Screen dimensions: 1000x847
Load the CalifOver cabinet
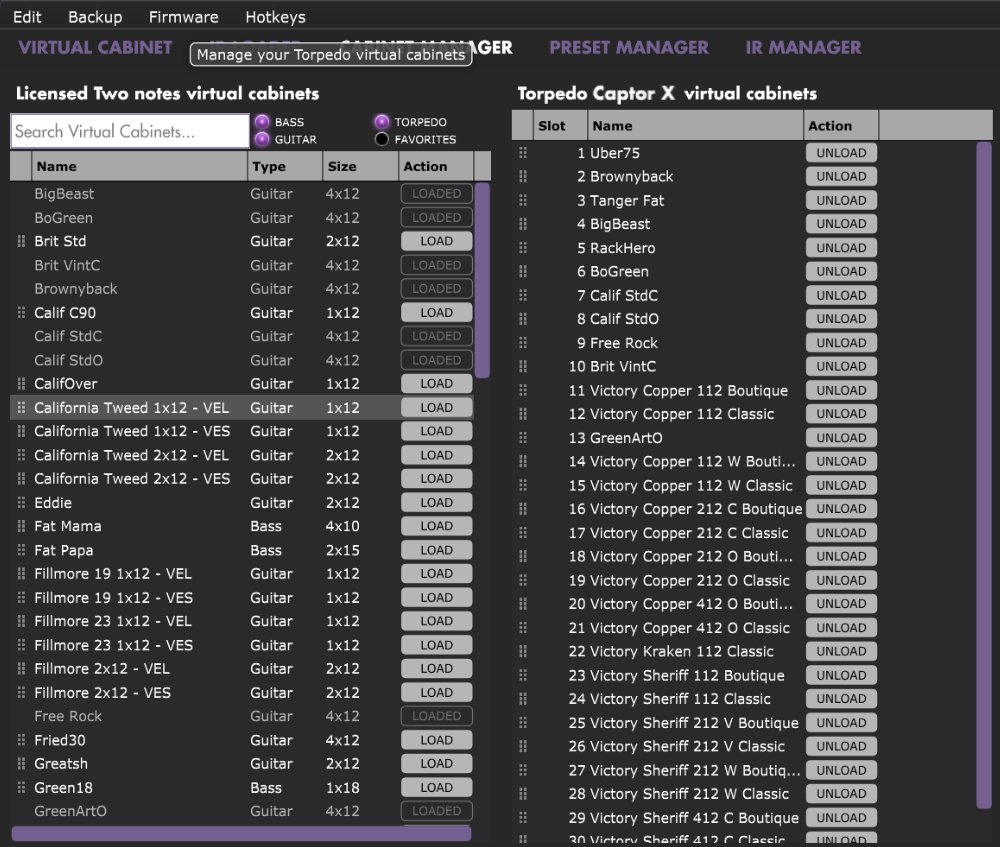[x=437, y=384]
